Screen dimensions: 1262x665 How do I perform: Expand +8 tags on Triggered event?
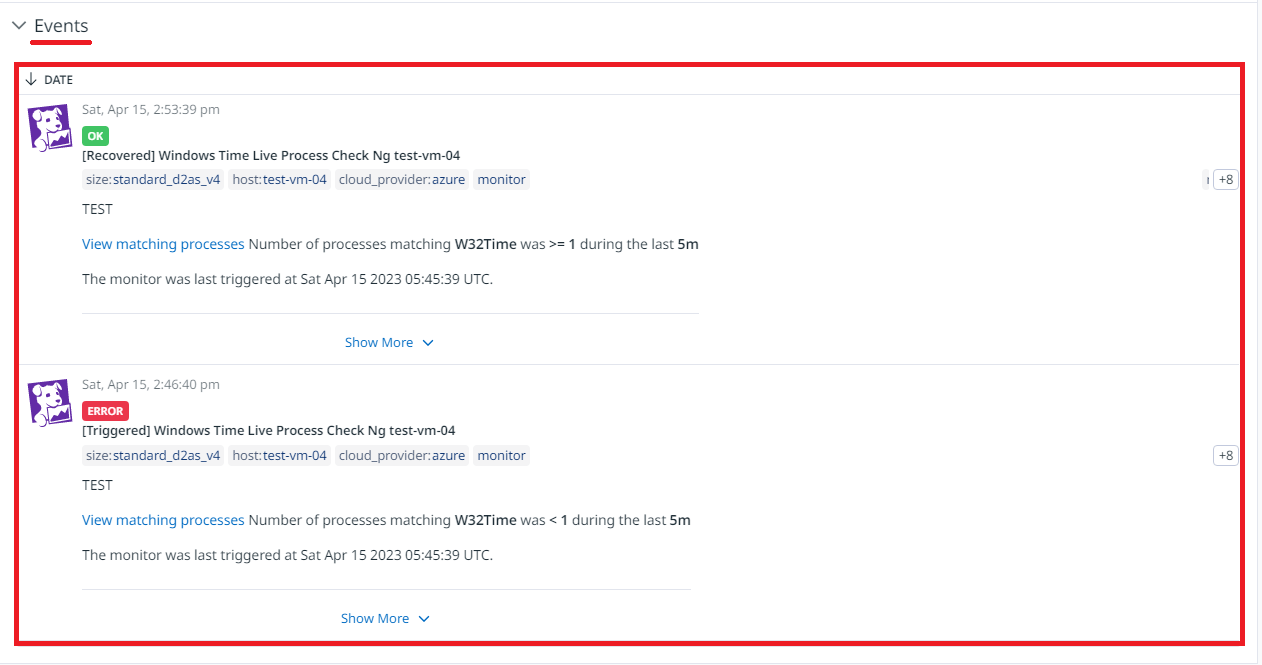tap(1225, 456)
